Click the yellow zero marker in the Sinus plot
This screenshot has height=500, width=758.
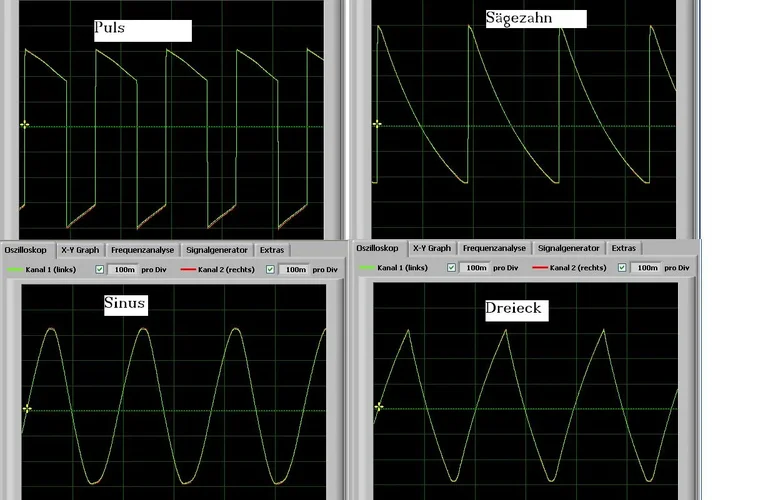[x=26, y=409]
